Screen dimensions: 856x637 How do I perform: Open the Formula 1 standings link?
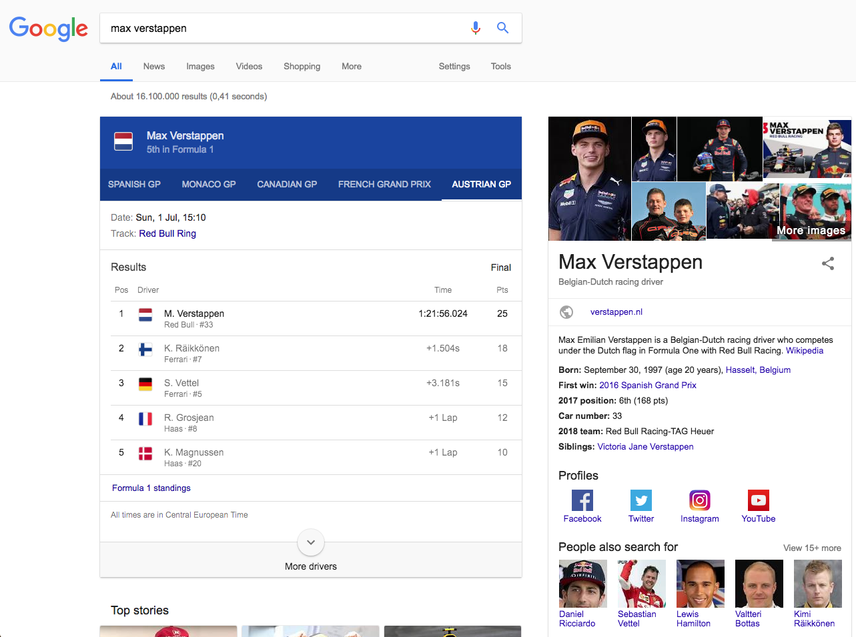151,488
